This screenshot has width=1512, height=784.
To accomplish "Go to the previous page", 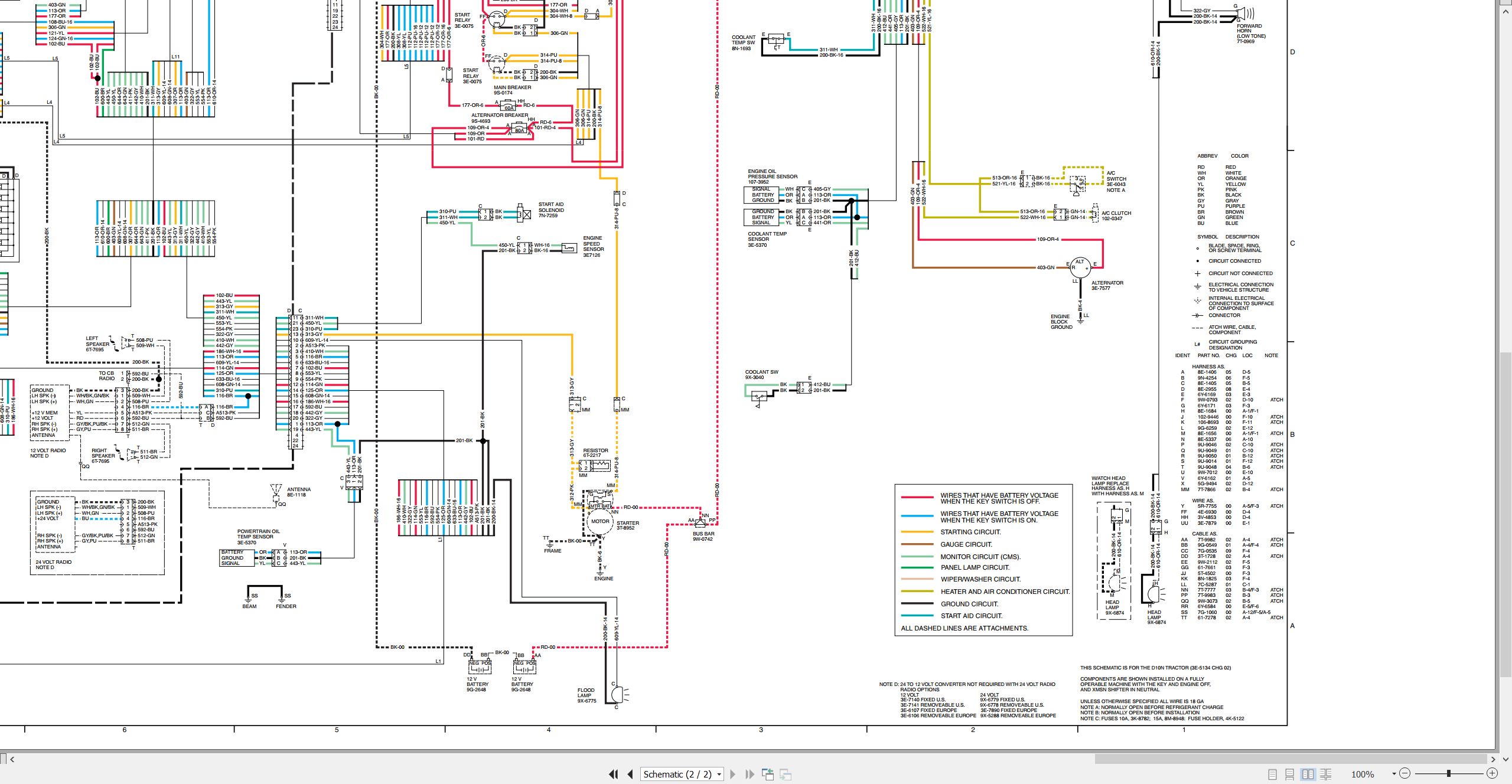I will pyautogui.click(x=630, y=774).
